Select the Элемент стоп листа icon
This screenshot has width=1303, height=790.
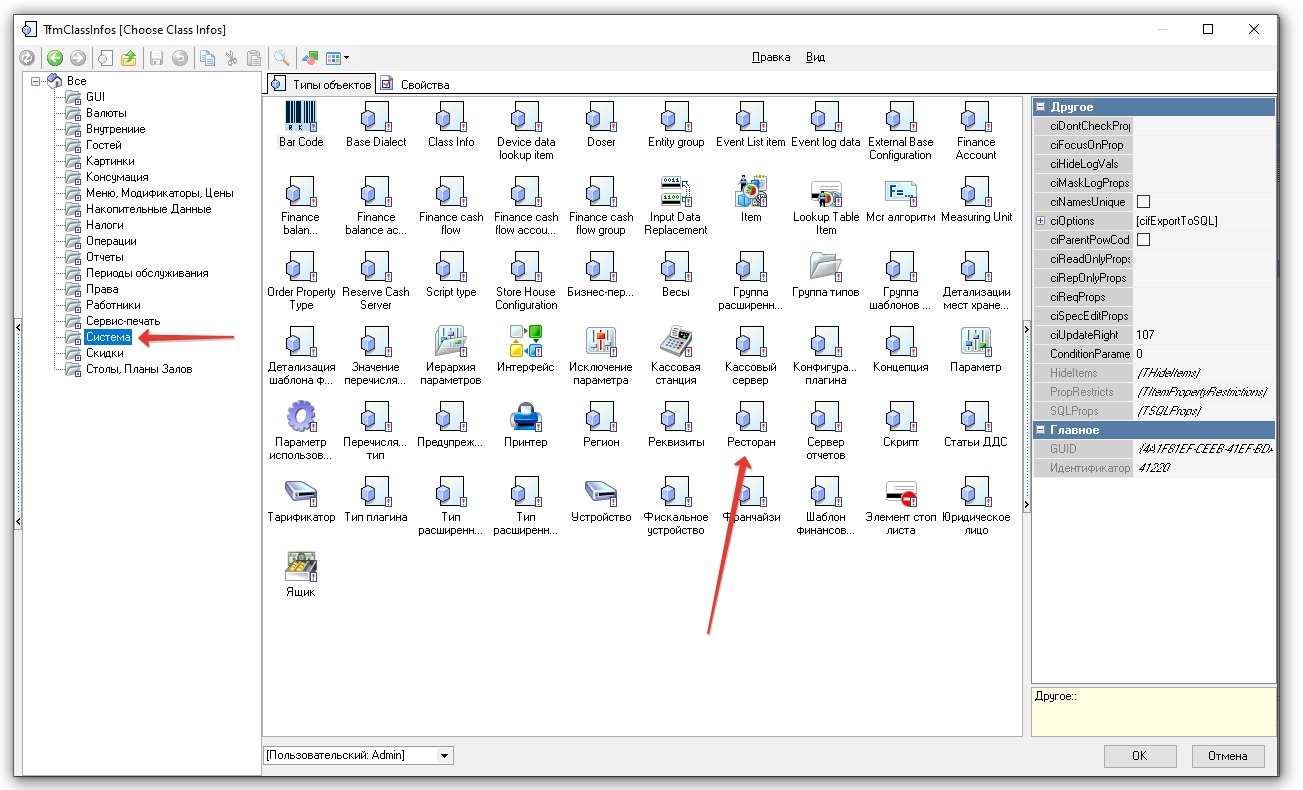tap(901, 506)
